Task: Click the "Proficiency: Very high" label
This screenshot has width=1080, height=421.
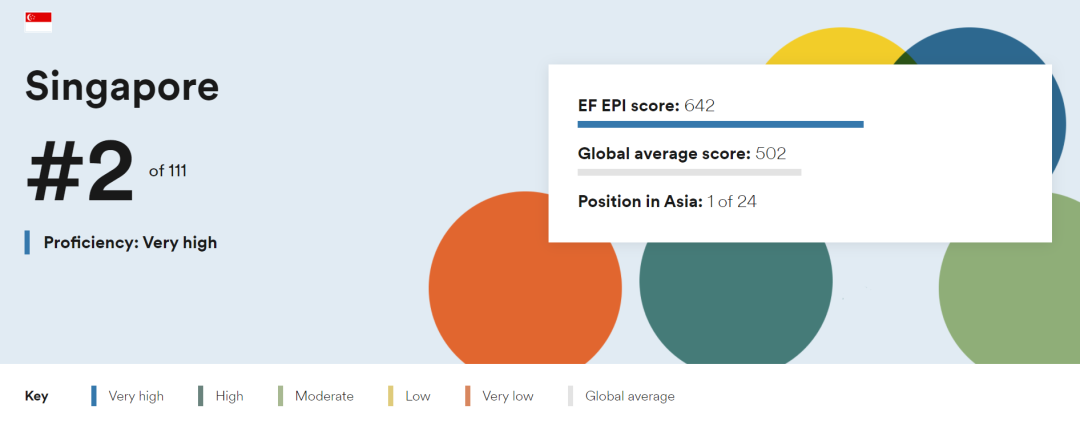Action: point(130,242)
